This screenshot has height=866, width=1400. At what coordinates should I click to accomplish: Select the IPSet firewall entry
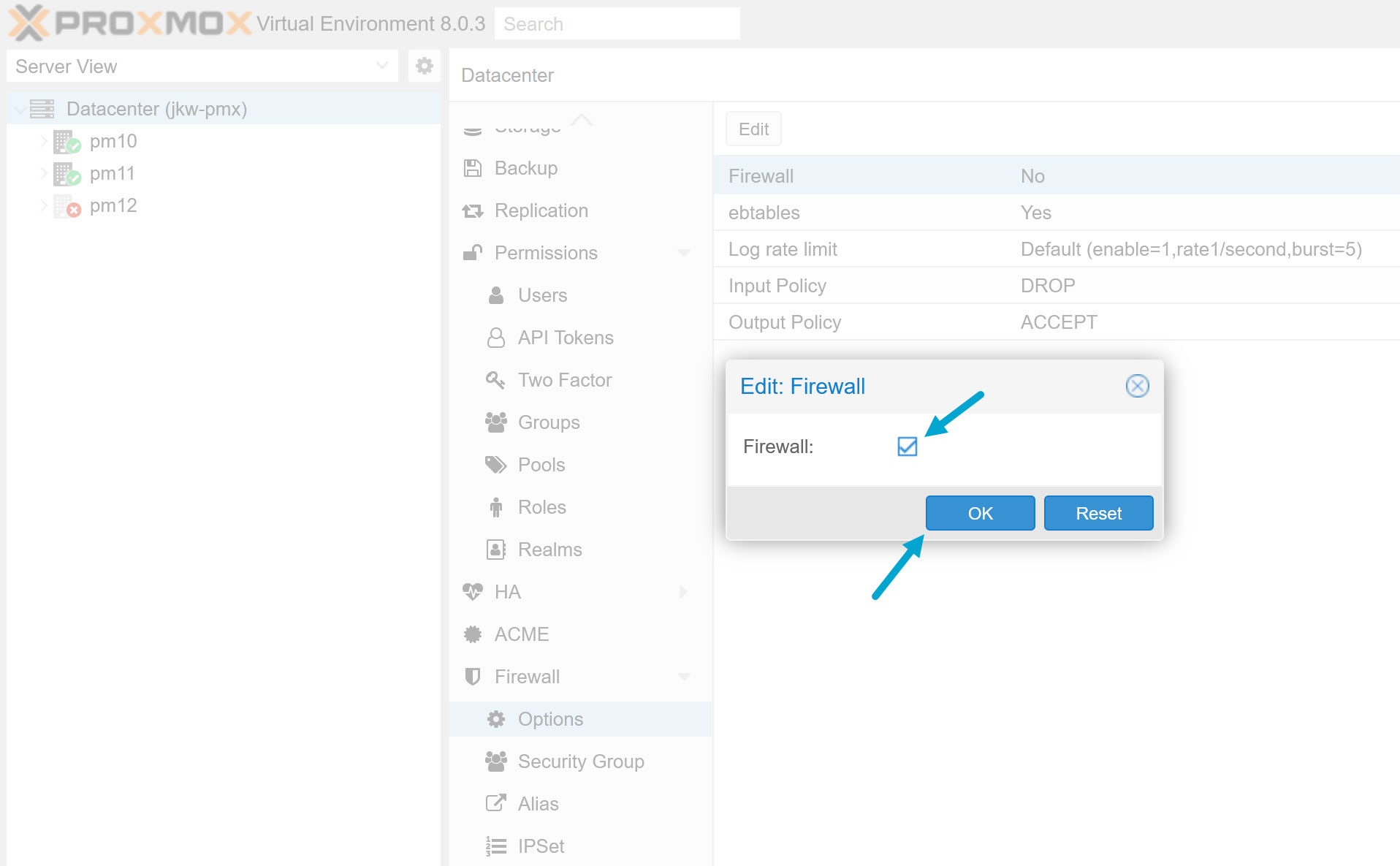[541, 846]
